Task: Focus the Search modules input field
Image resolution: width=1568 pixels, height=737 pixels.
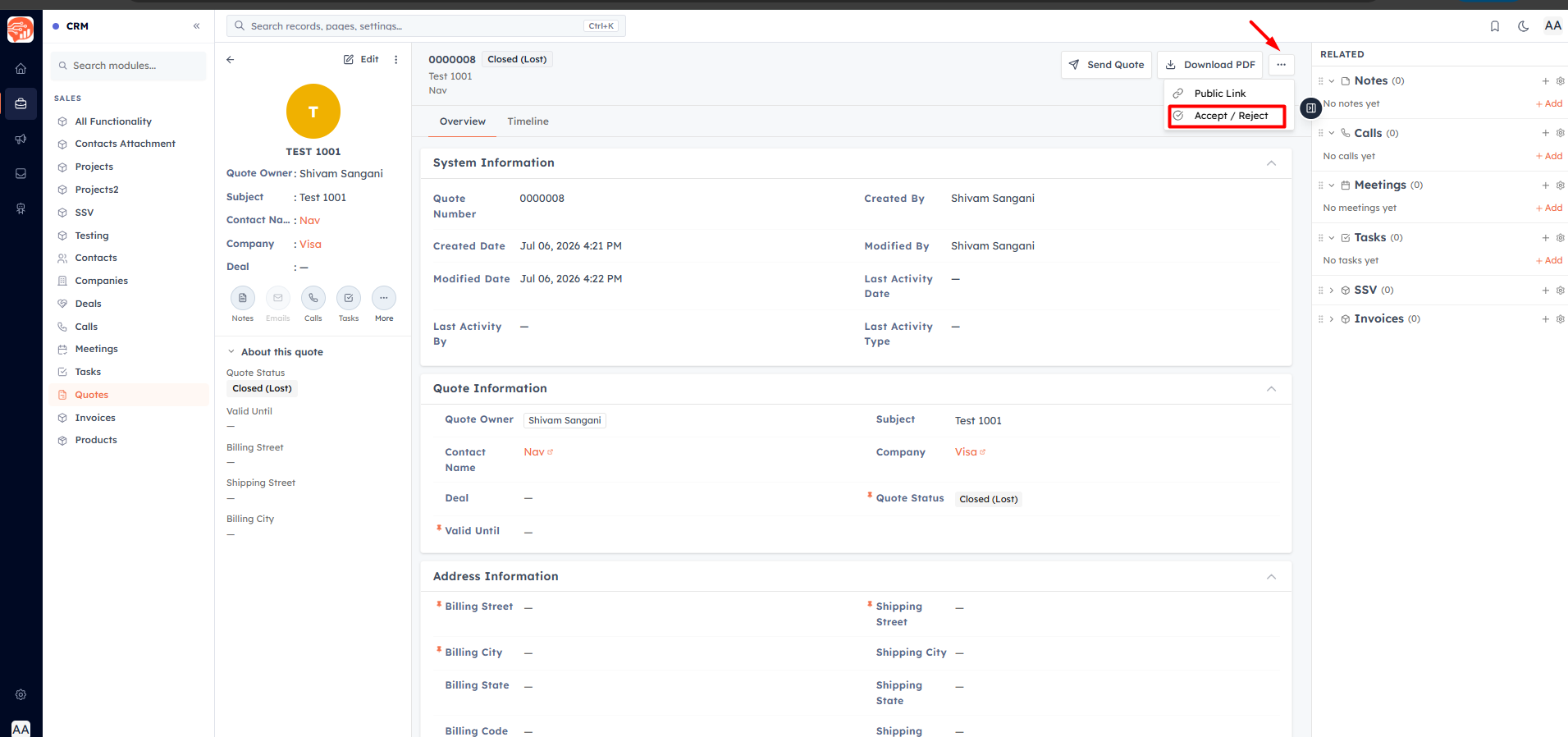Action: pyautogui.click(x=129, y=66)
